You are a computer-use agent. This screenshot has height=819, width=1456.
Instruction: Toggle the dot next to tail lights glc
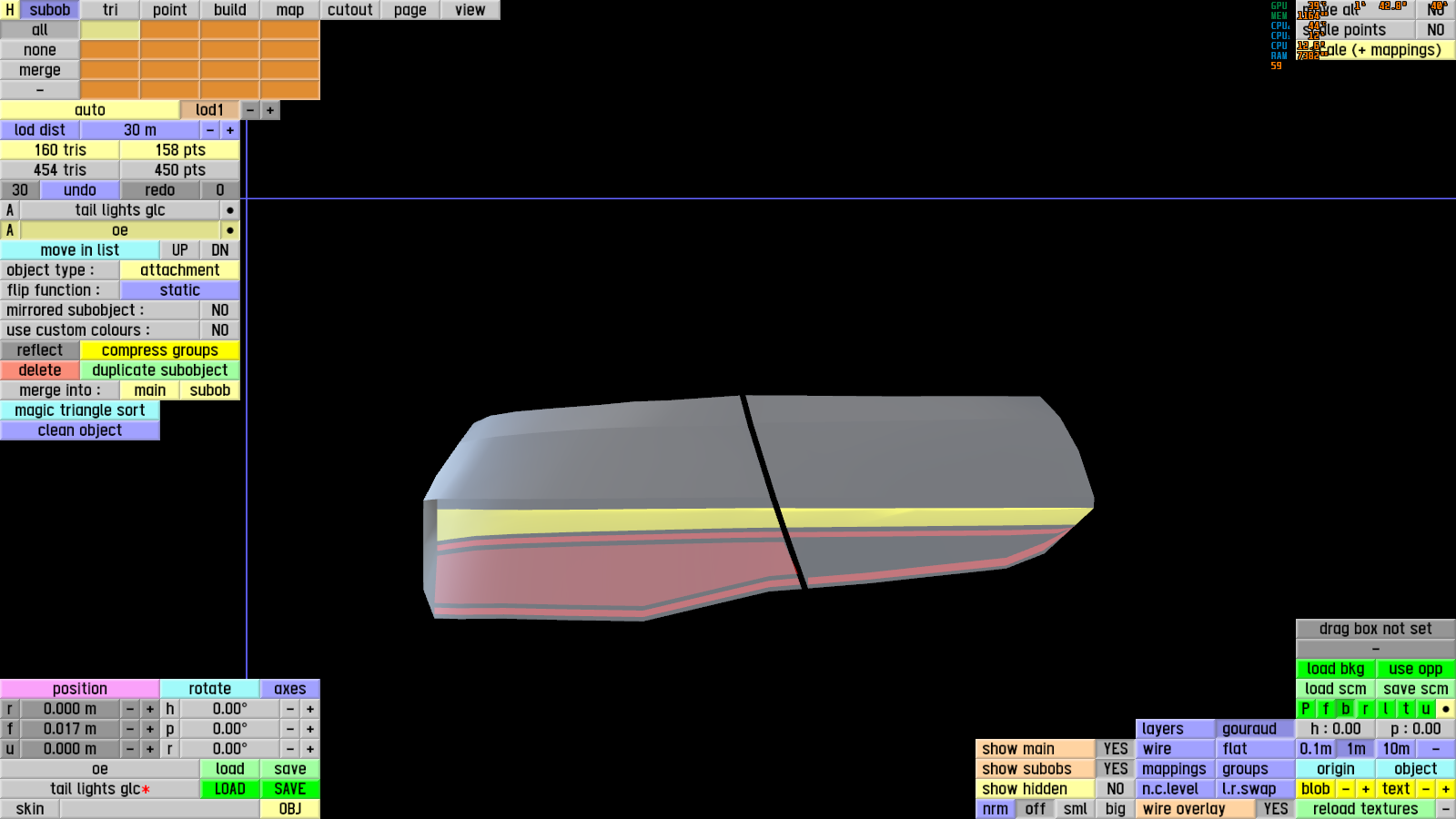pos(230,210)
